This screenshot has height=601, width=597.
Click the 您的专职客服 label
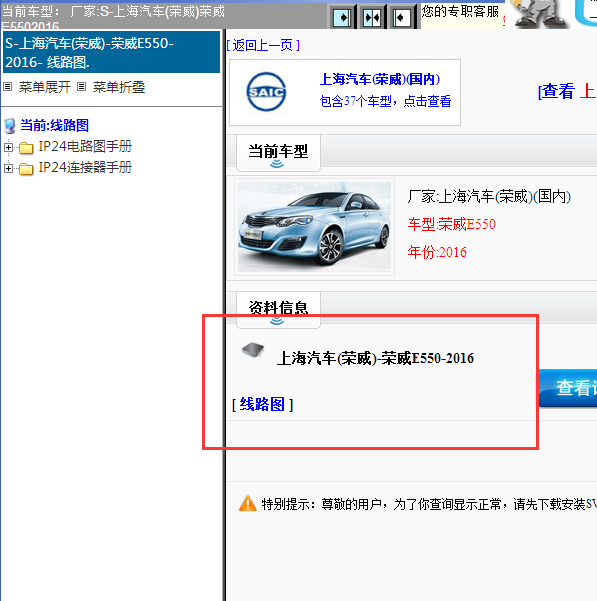[x=460, y=11]
